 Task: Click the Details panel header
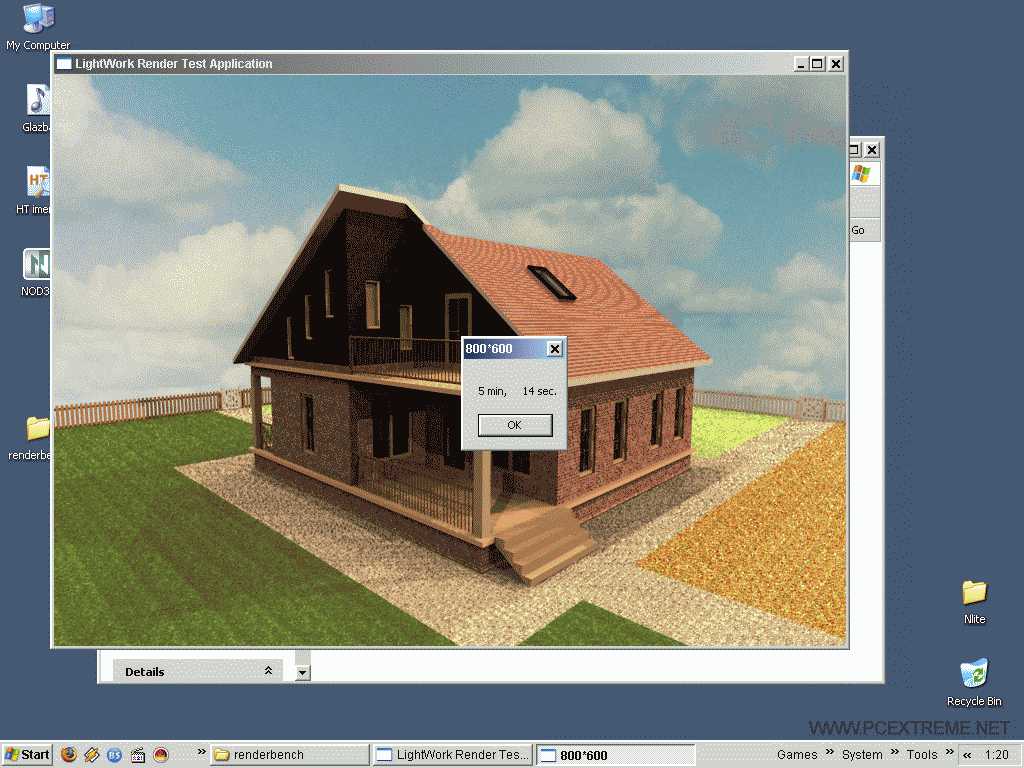[x=198, y=671]
